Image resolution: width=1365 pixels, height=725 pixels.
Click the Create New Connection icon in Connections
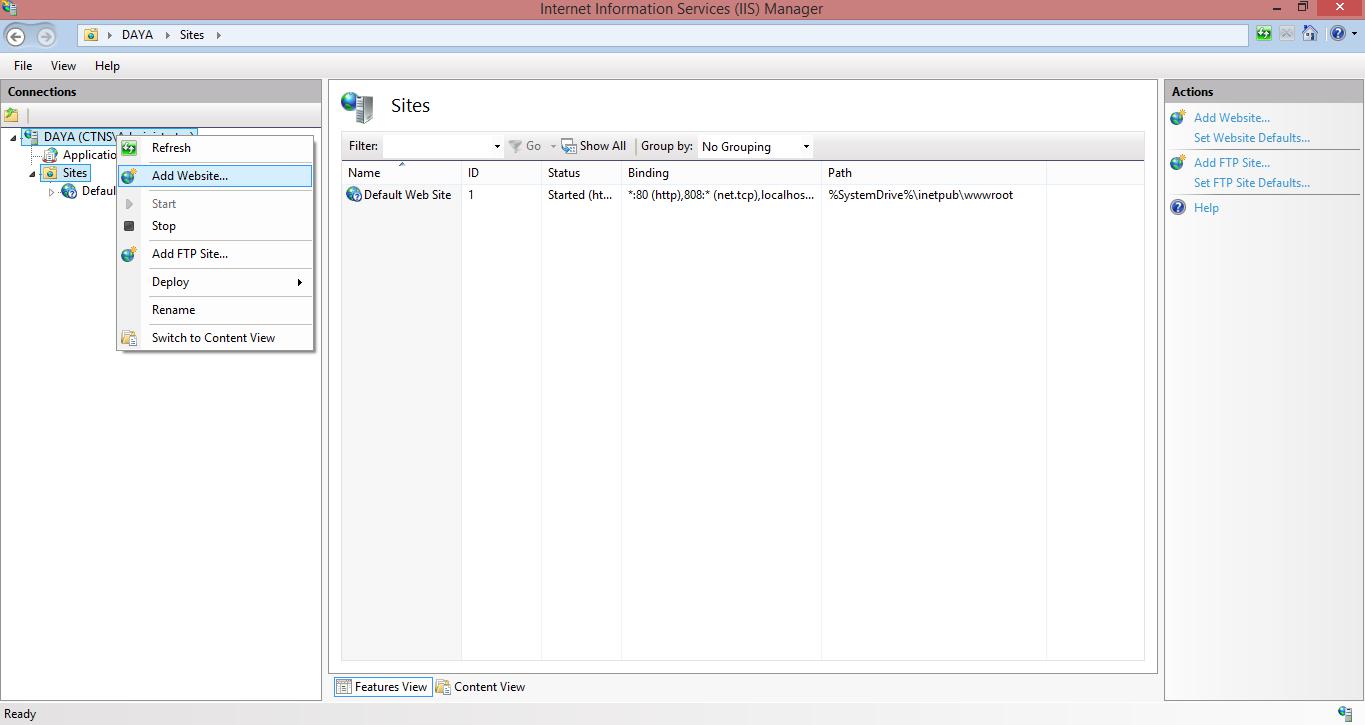click(x=11, y=115)
